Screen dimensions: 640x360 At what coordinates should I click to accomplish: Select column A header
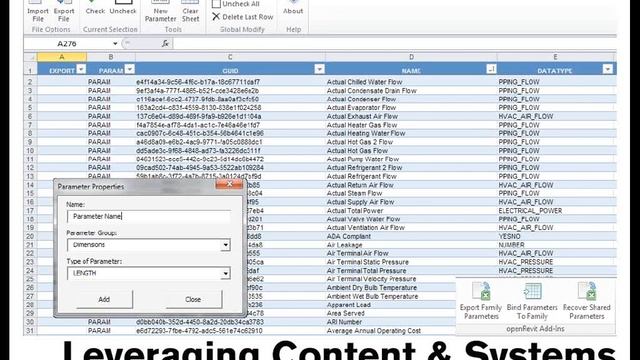tap(62, 57)
